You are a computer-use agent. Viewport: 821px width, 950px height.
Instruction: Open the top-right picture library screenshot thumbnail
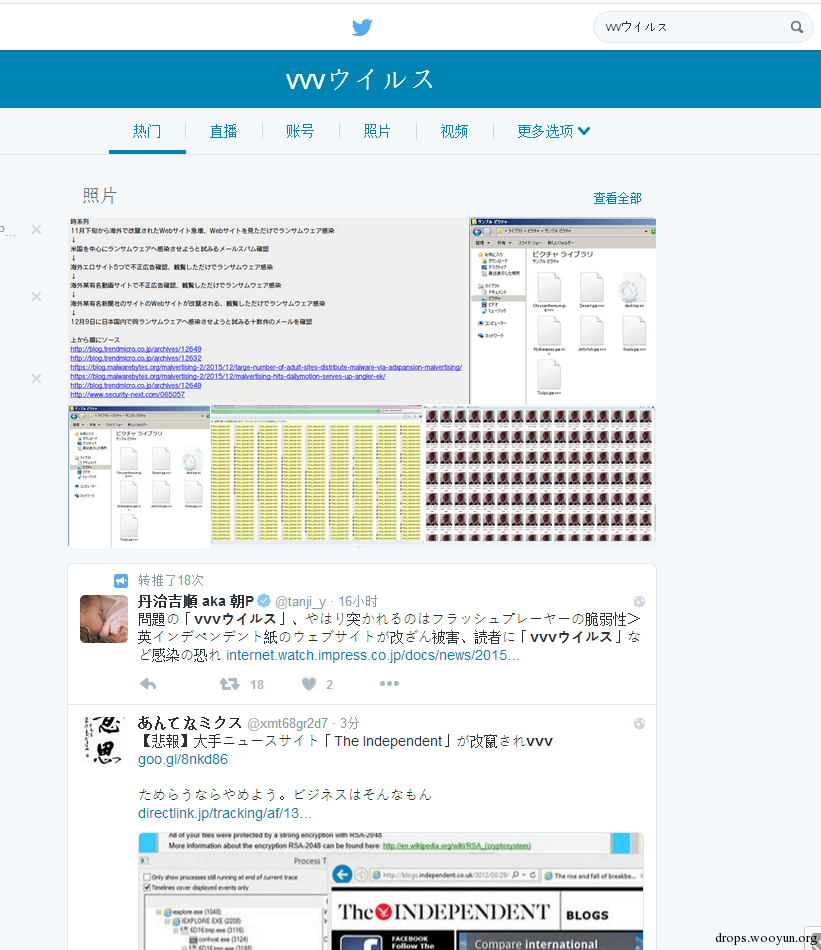coord(563,310)
